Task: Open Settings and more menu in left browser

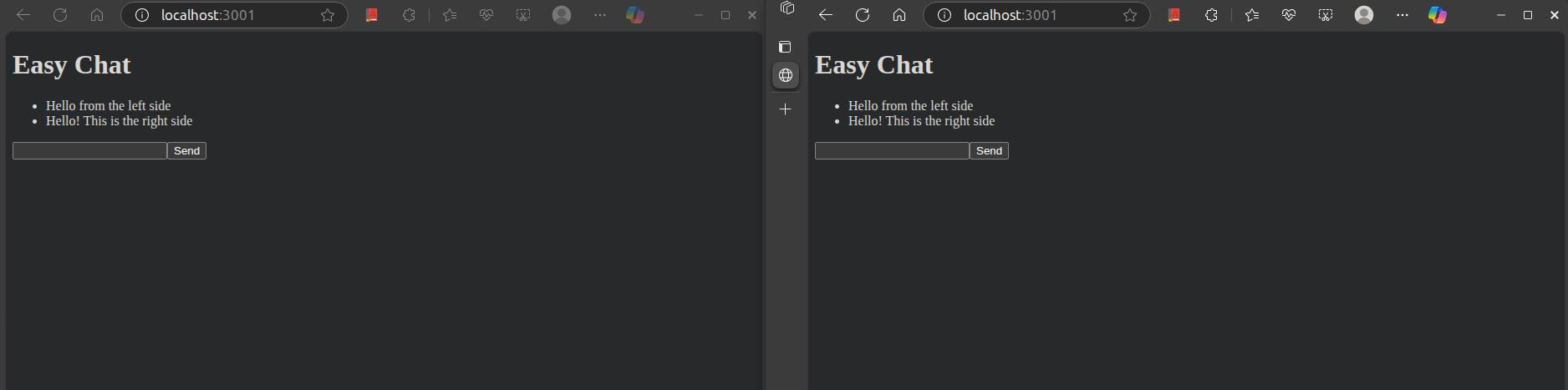Action: pos(600,15)
